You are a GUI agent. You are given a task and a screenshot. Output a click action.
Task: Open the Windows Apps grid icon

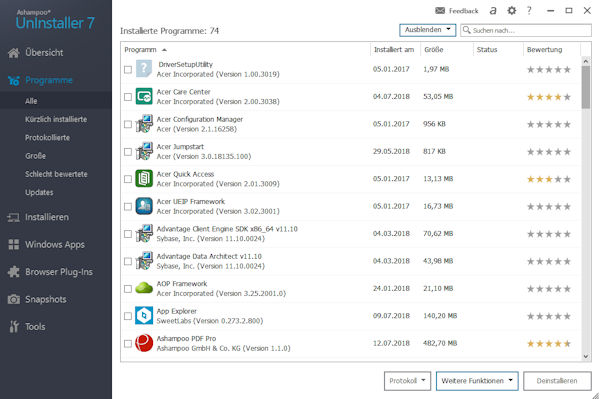(x=14, y=244)
